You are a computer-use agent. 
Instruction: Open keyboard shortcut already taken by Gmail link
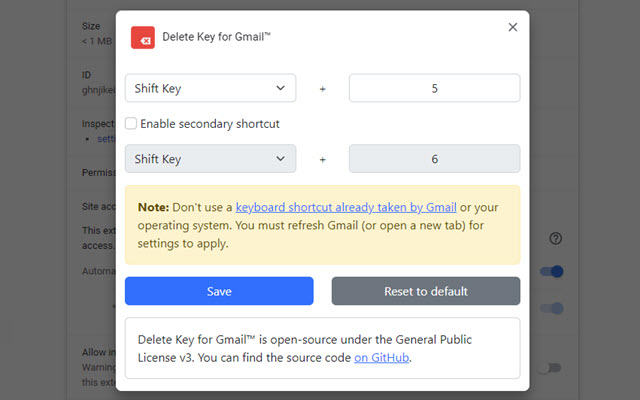coord(346,208)
